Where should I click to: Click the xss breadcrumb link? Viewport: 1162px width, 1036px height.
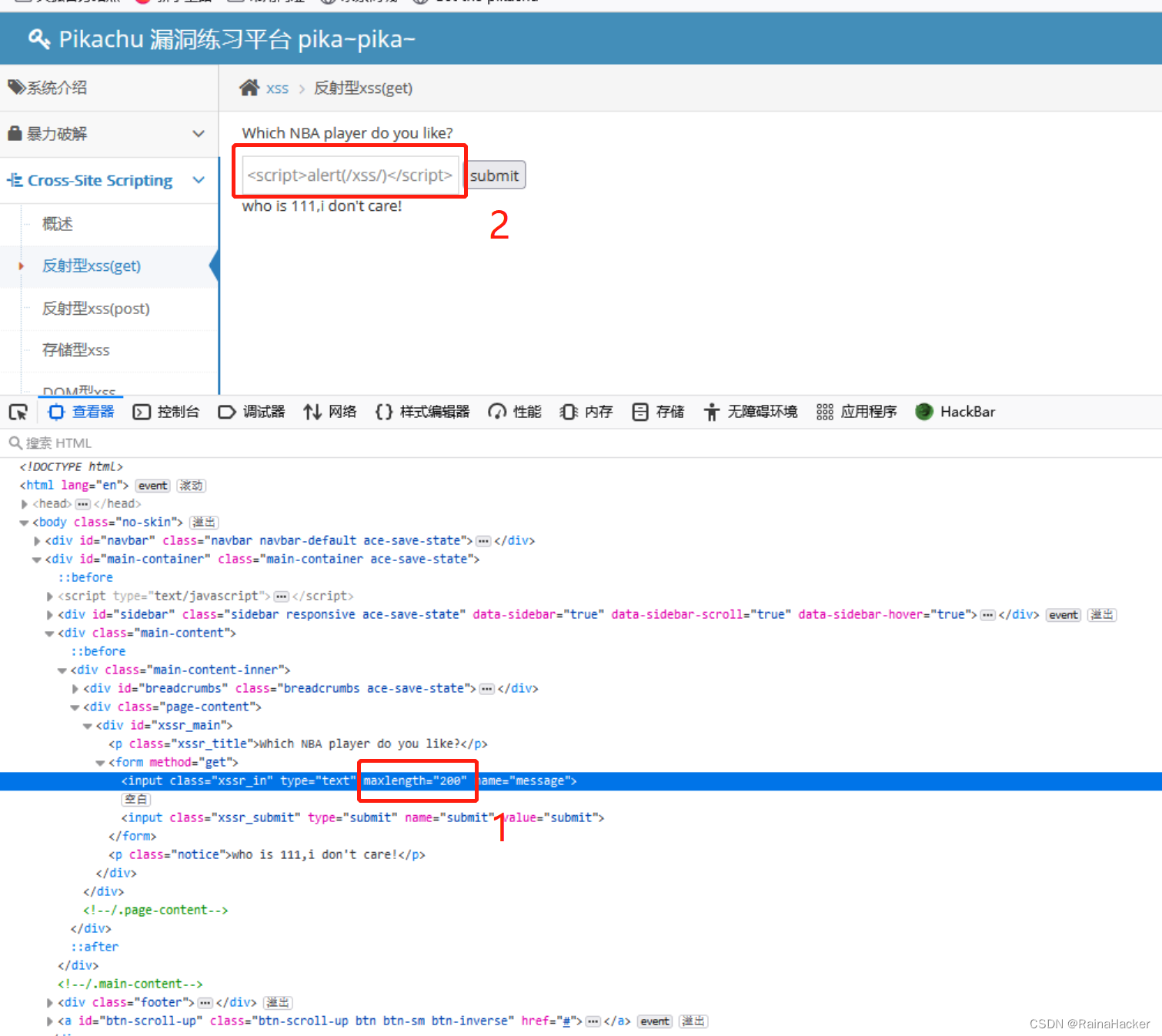pos(277,89)
